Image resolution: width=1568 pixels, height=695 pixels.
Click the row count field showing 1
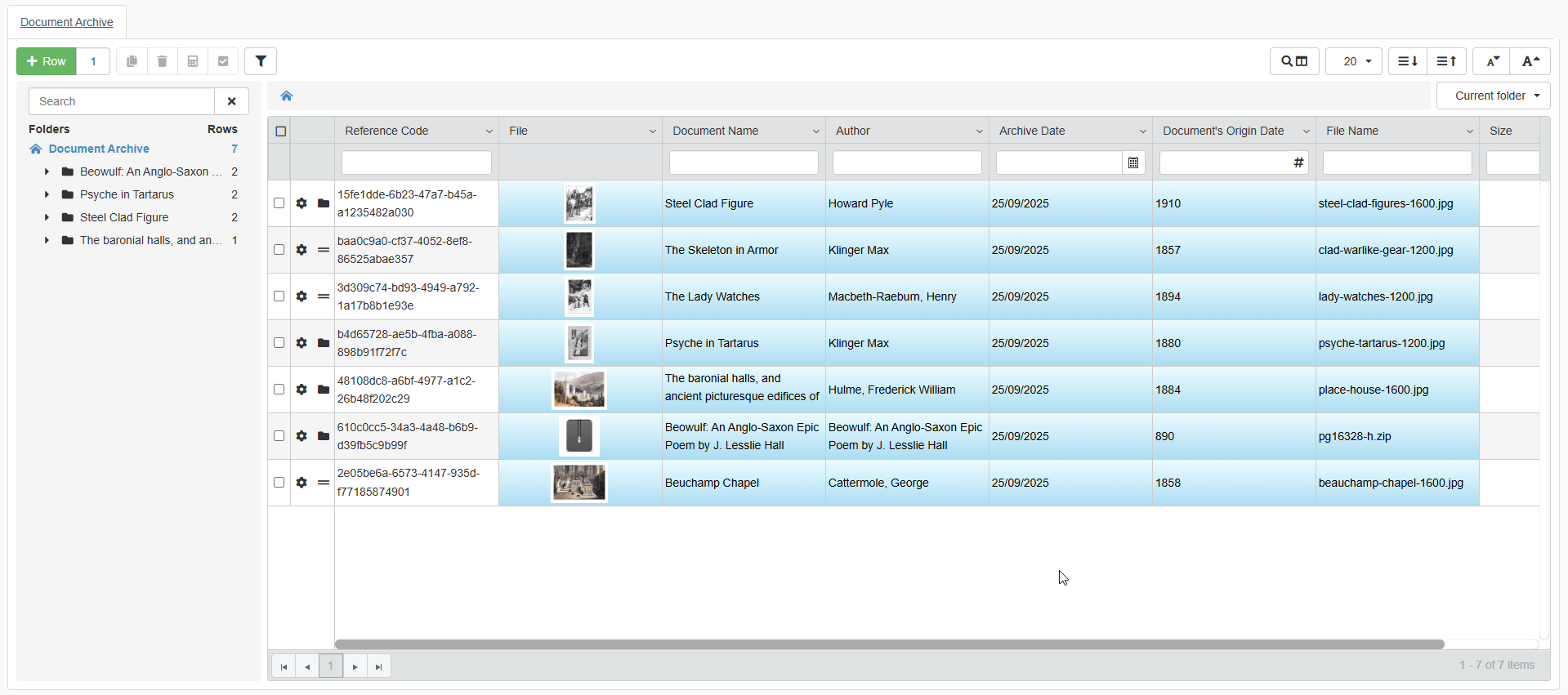point(93,61)
